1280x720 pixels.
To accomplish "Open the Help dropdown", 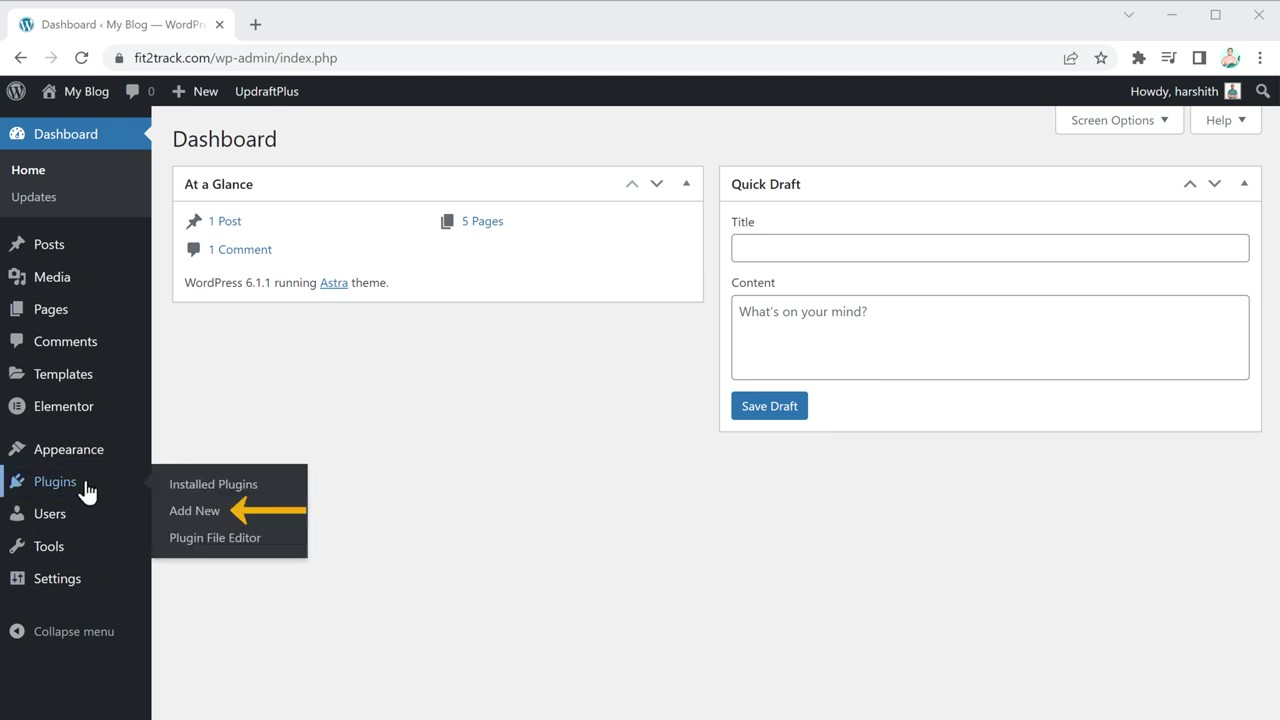I will 1225,120.
